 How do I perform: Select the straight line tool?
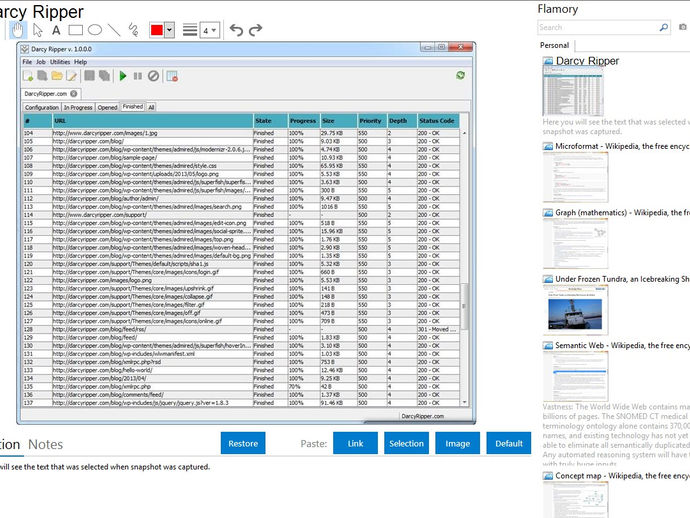point(114,30)
